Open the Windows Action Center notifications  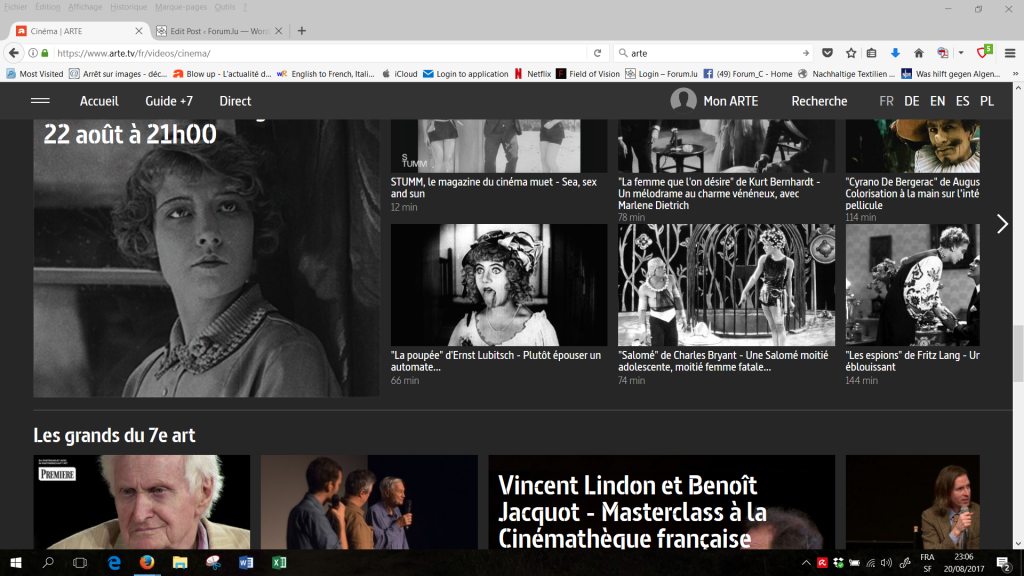tap(1004, 562)
